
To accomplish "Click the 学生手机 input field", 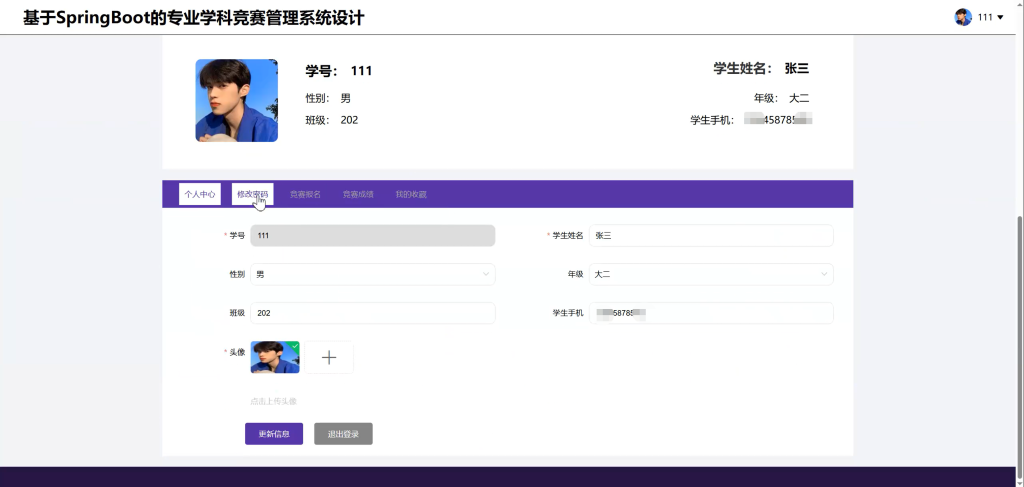I will [711, 313].
